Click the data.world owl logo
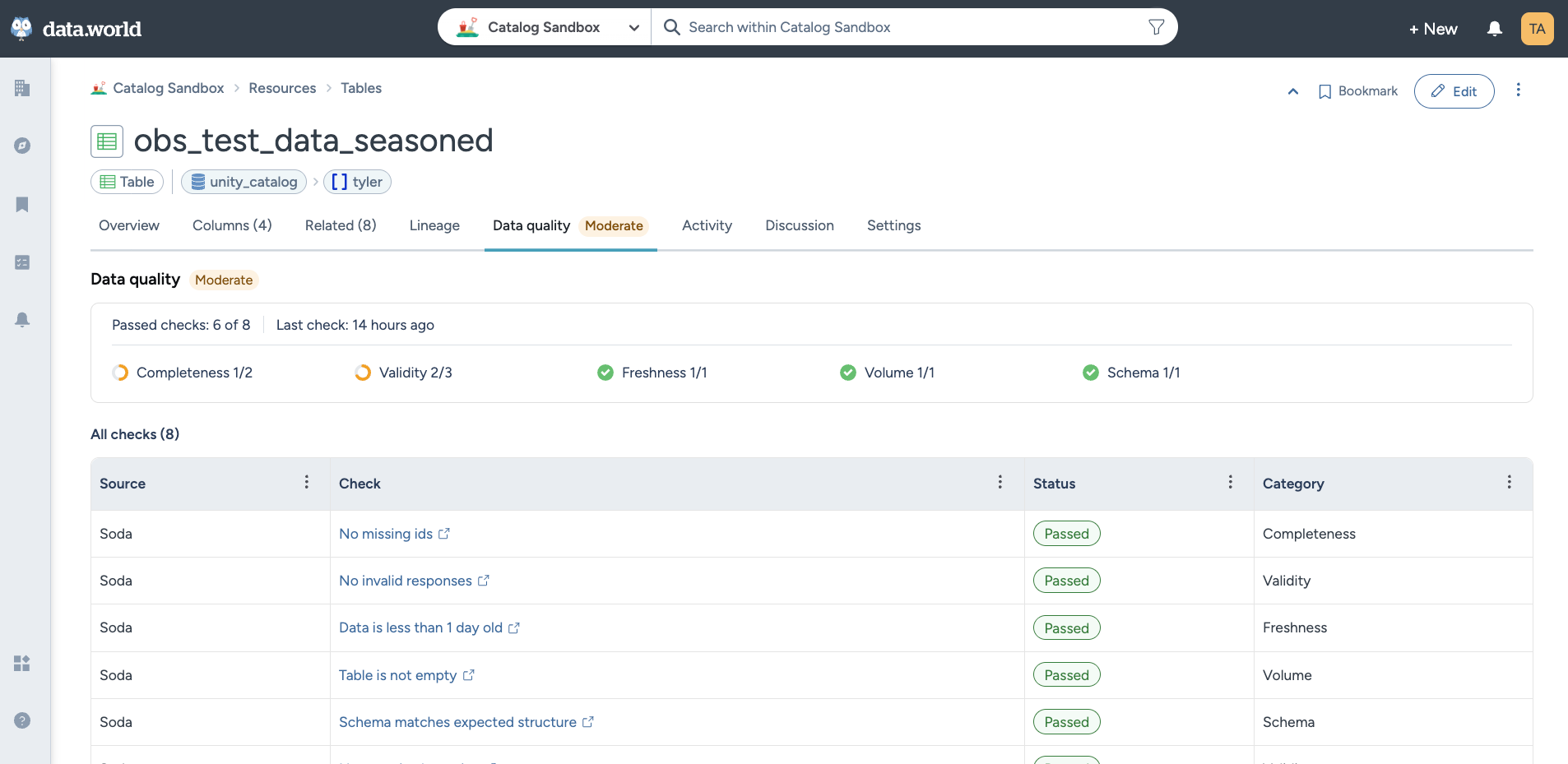 coord(22,29)
